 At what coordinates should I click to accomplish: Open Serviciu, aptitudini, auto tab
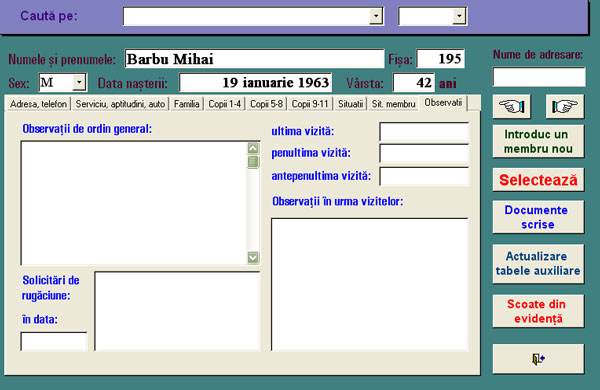[120, 104]
